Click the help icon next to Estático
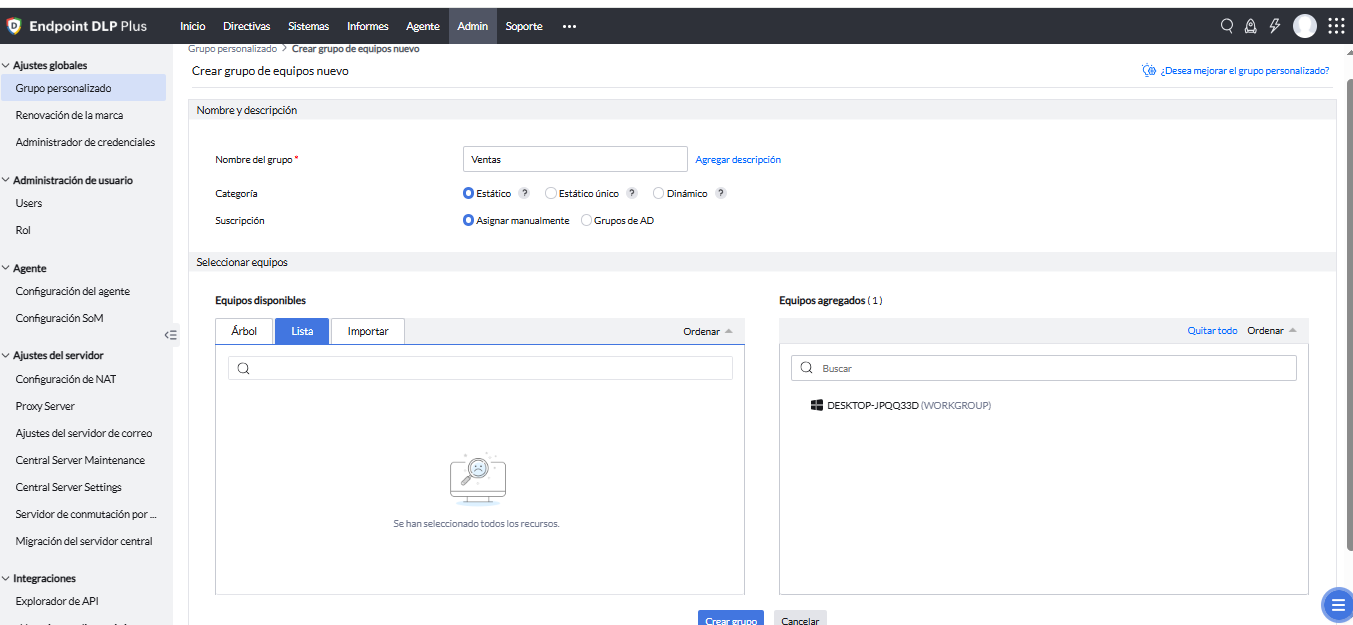1353x625 pixels. 524,193
